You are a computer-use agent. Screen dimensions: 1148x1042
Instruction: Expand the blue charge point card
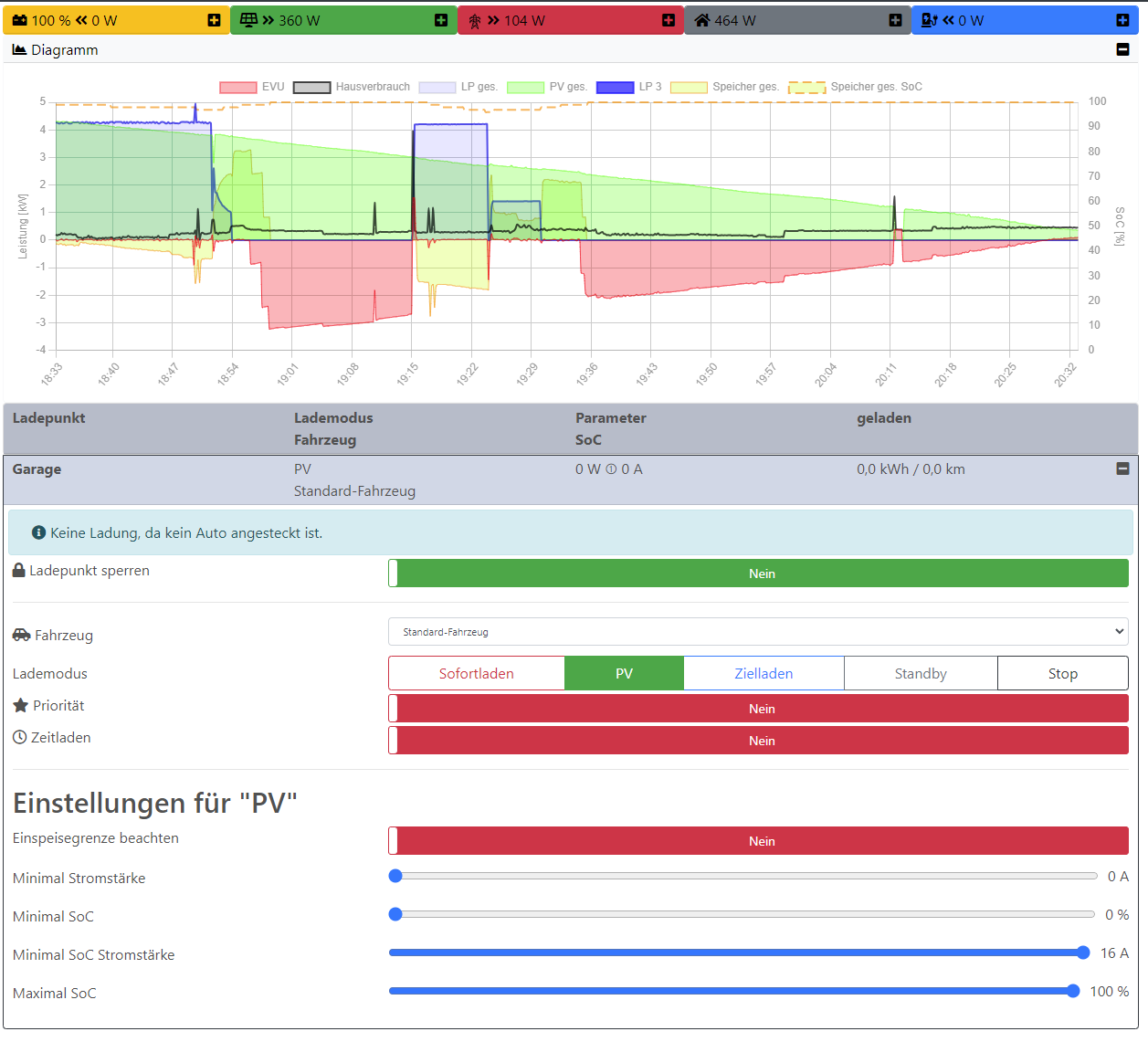click(1122, 20)
